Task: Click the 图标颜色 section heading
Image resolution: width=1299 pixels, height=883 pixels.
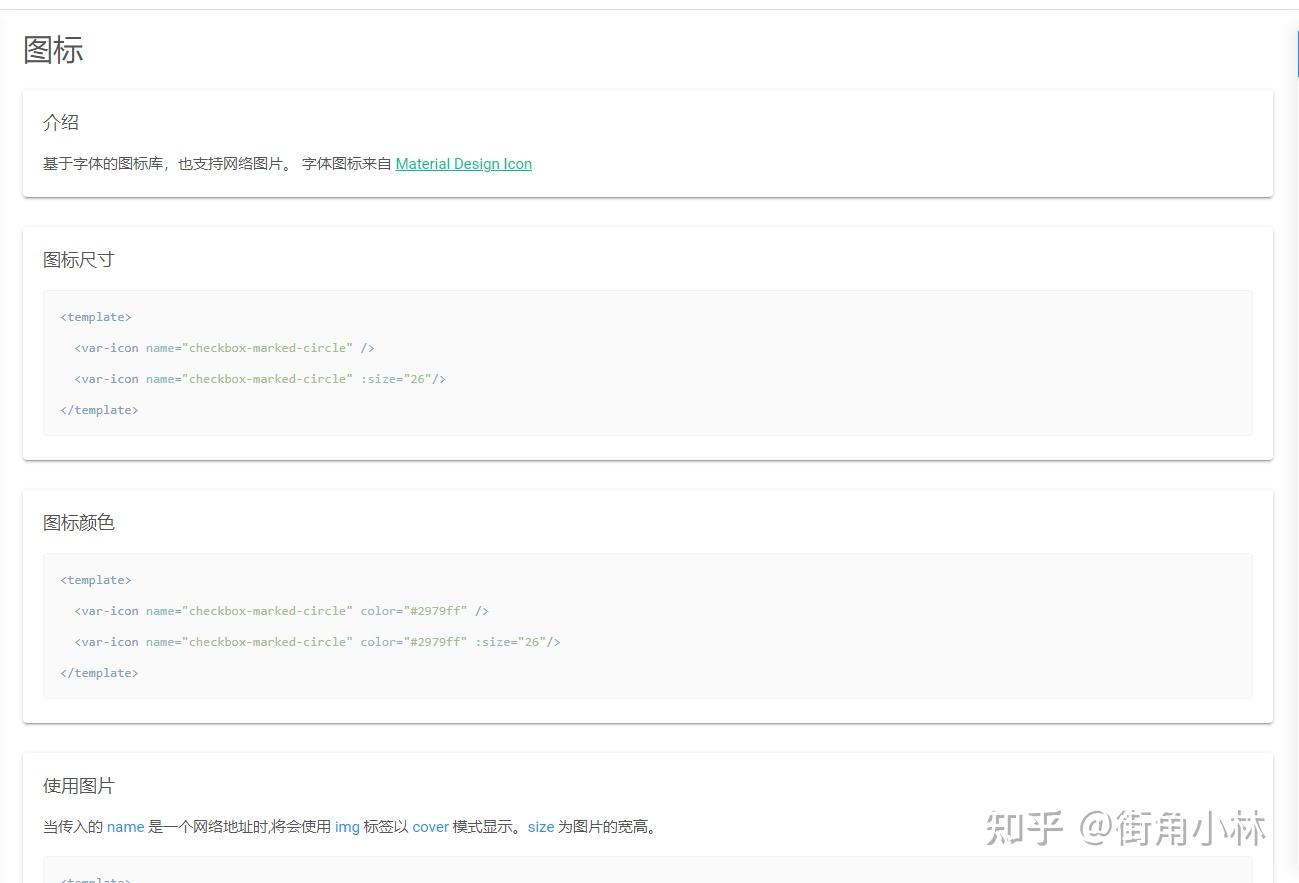Action: tap(79, 522)
